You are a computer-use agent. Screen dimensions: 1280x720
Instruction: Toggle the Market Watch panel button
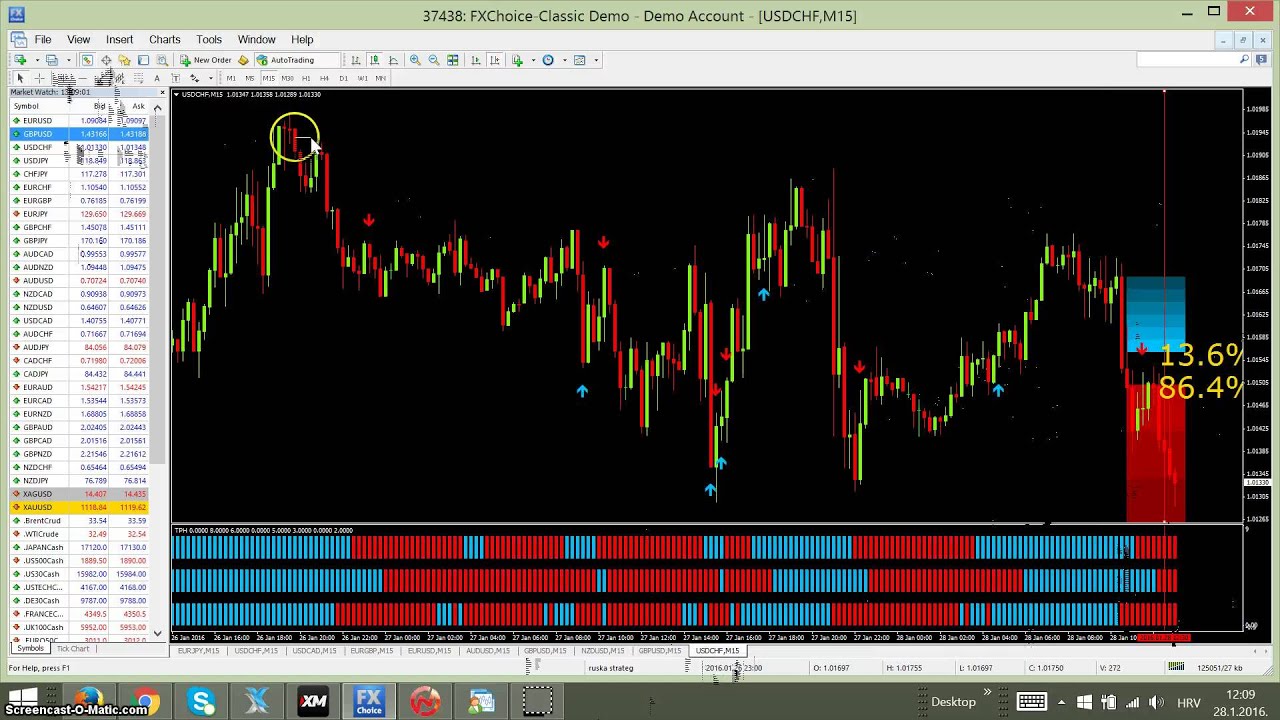point(87,60)
